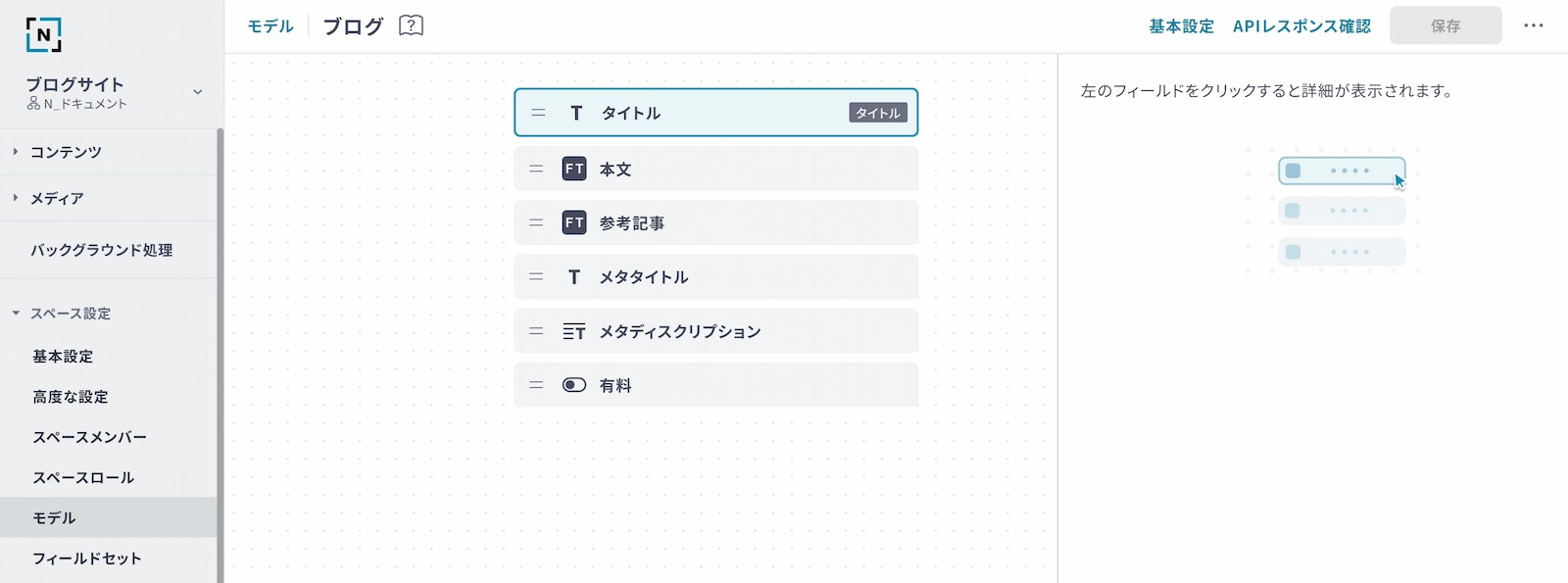Viewport: 1568px width, 583px height.
Task: Click the N logo icon
Action: 43,34
